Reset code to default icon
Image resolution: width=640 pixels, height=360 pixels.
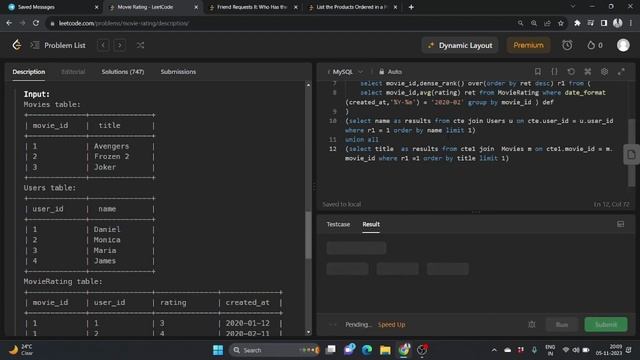click(x=571, y=72)
